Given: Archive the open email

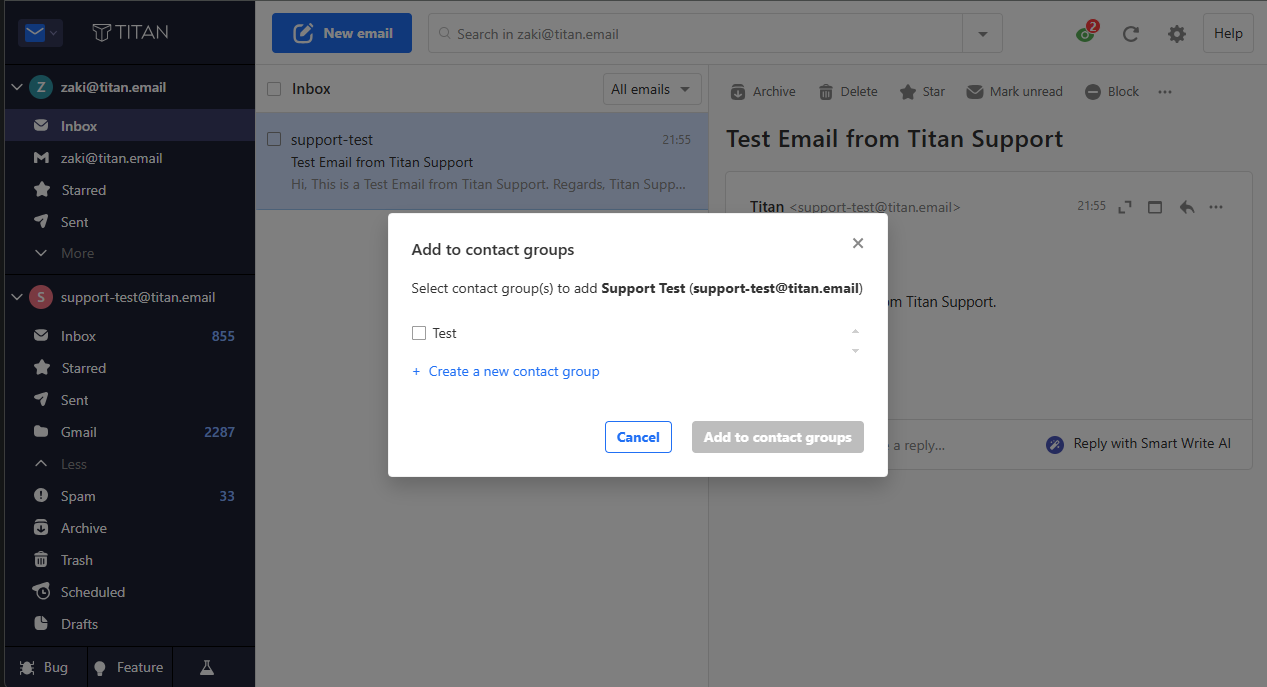Looking at the screenshot, I should [x=763, y=92].
